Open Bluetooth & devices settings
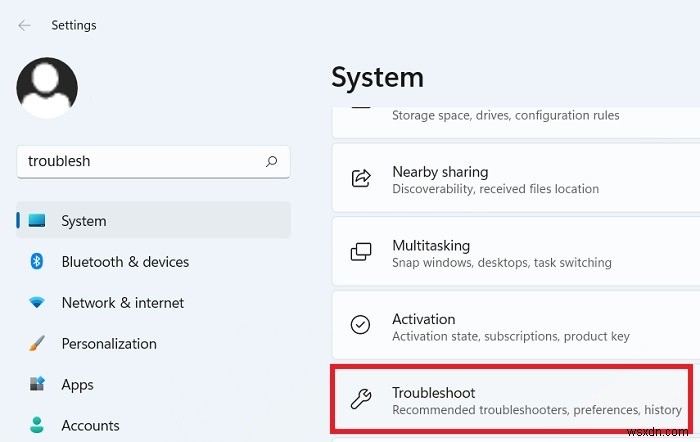Viewport: 700px width, 442px height. (x=125, y=262)
